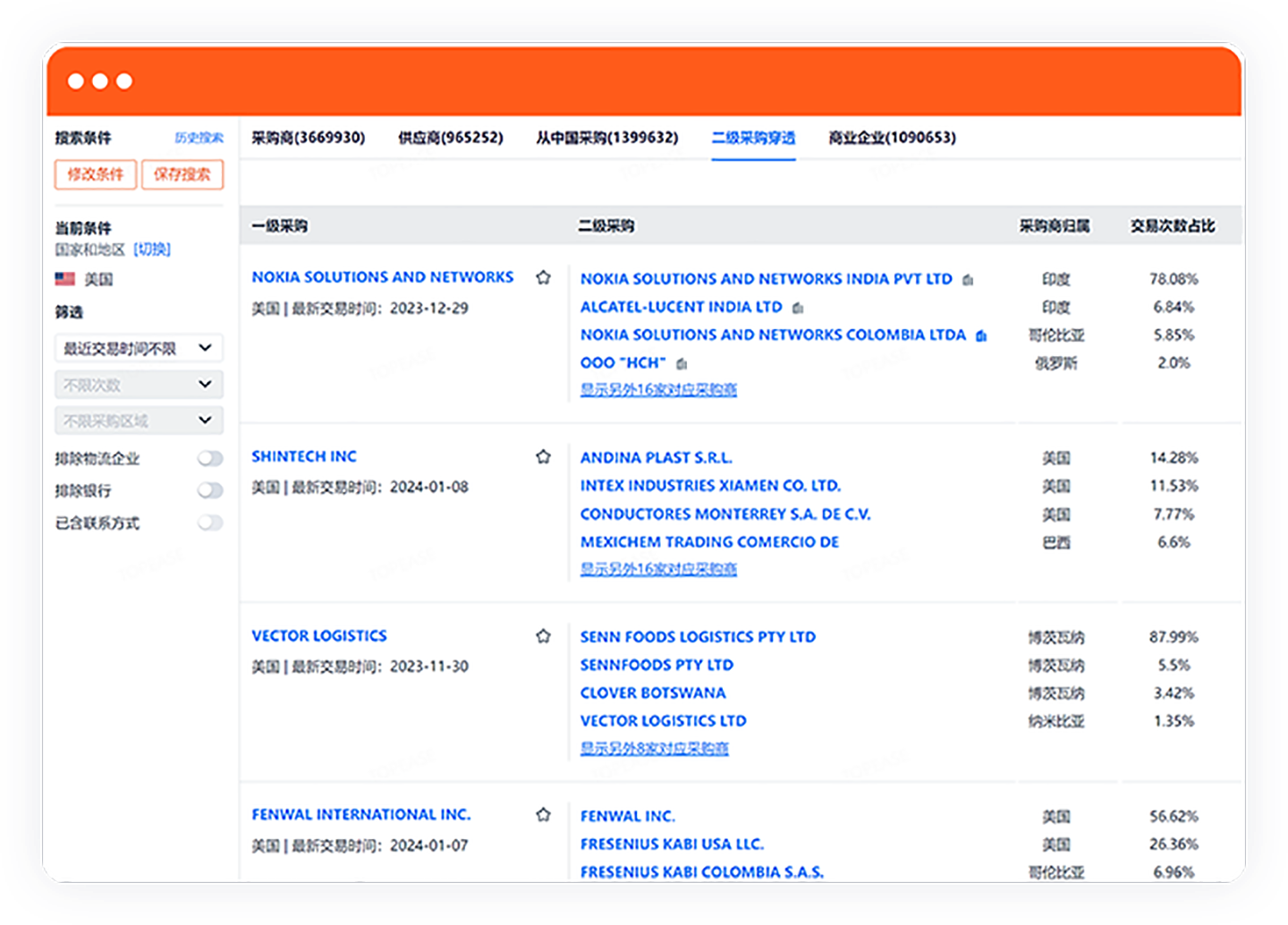Viewport: 1288px width, 925px height.
Task: Star NOKIA SOLUTIONS AND NETWORKS as favorite
Action: [543, 277]
